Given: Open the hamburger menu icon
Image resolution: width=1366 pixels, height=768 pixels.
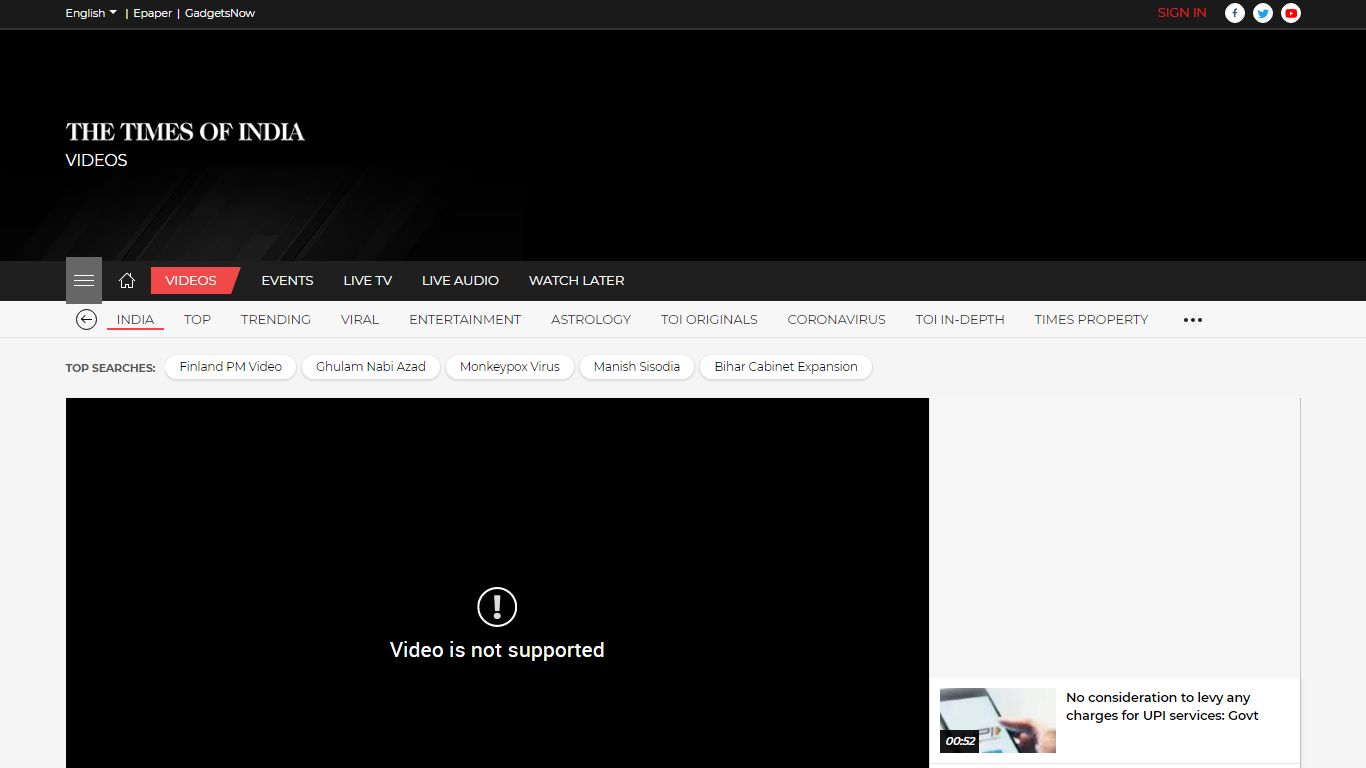Looking at the screenshot, I should coord(84,280).
